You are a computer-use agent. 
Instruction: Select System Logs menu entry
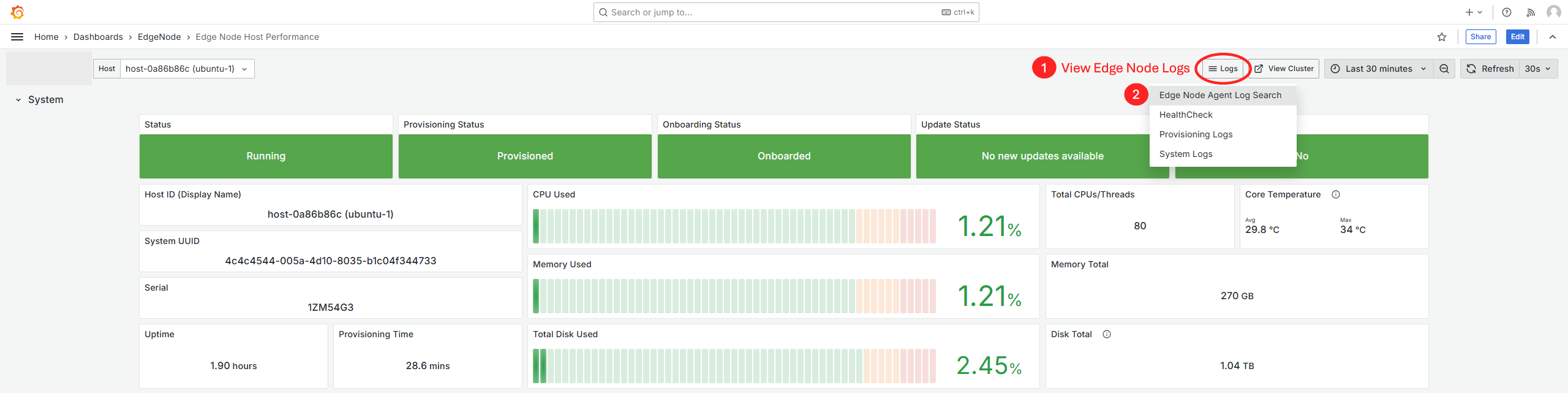pyautogui.click(x=1186, y=154)
